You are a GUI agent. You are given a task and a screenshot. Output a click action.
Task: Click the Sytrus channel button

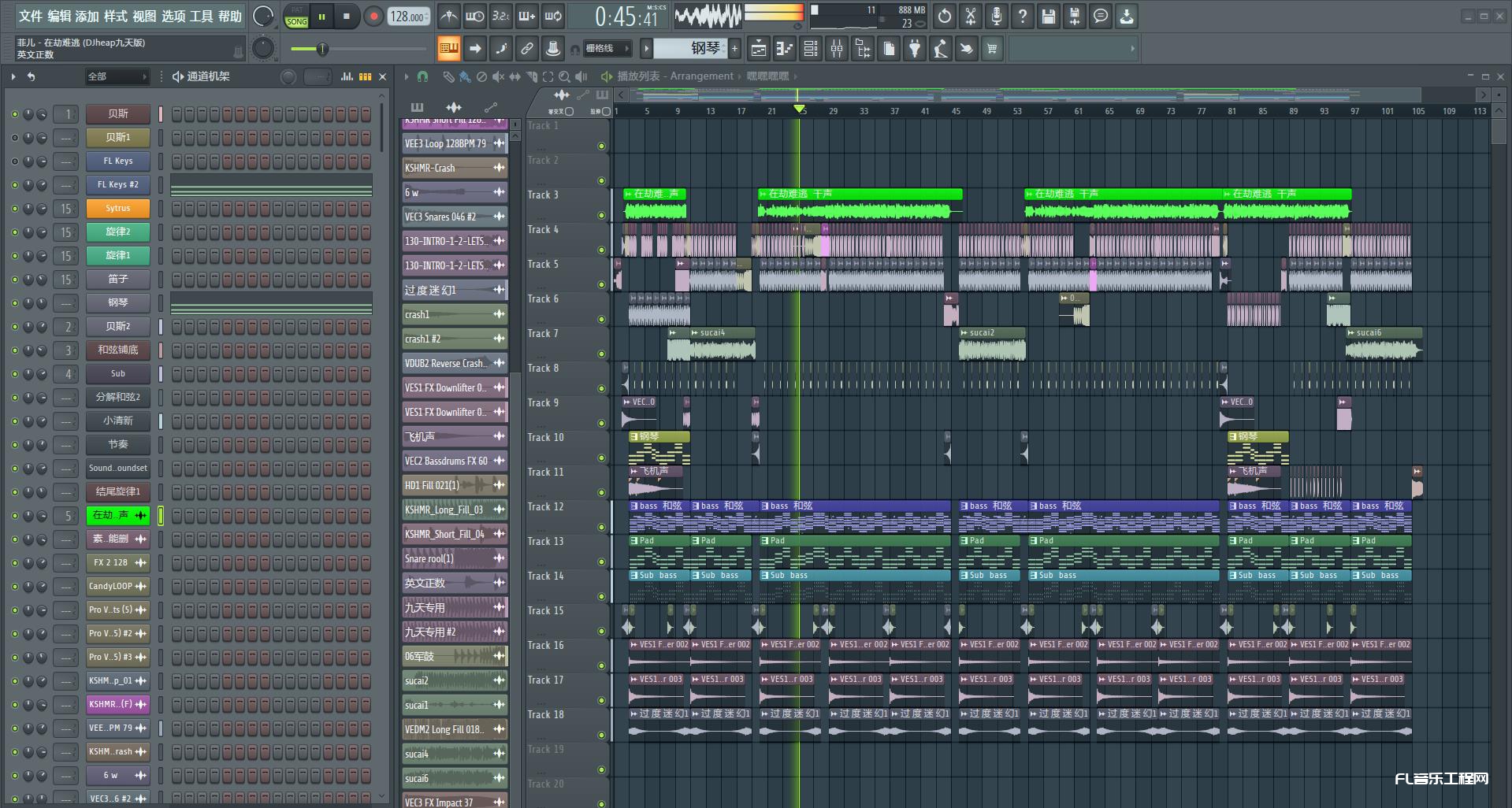[x=118, y=209]
